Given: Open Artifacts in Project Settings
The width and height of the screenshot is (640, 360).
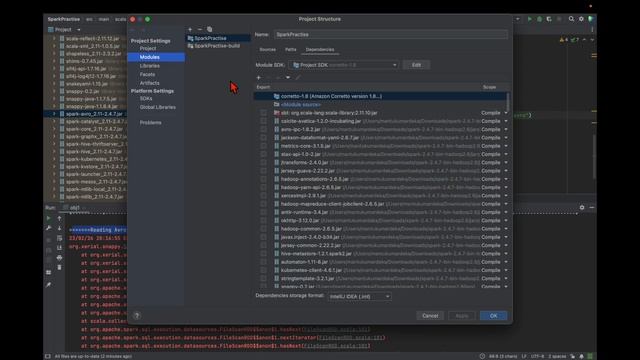Looking at the screenshot, I should coord(150,83).
